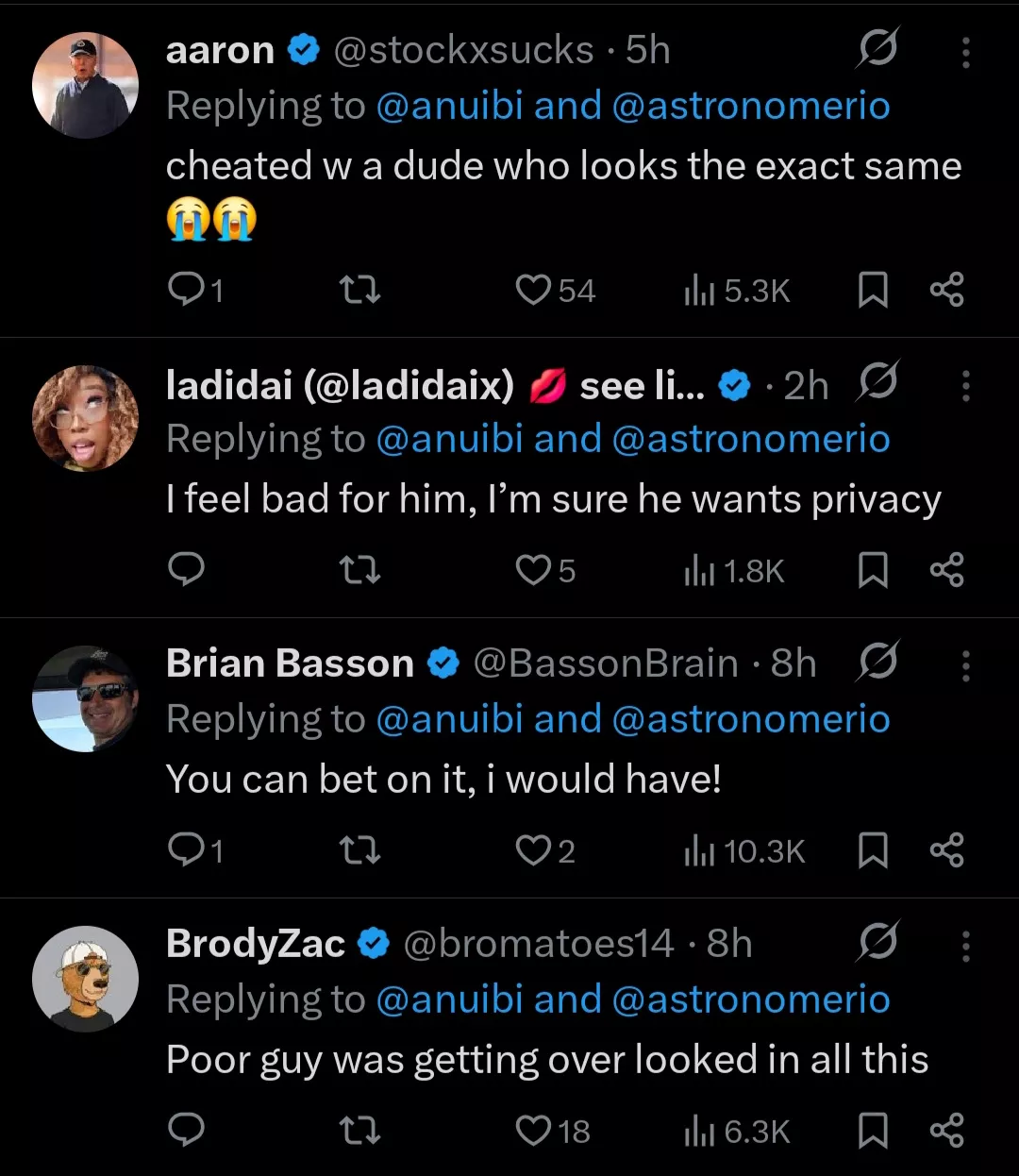Open @anuibi link in aaron's reply
Viewport: 1019px width, 1176px height.
pos(449,106)
